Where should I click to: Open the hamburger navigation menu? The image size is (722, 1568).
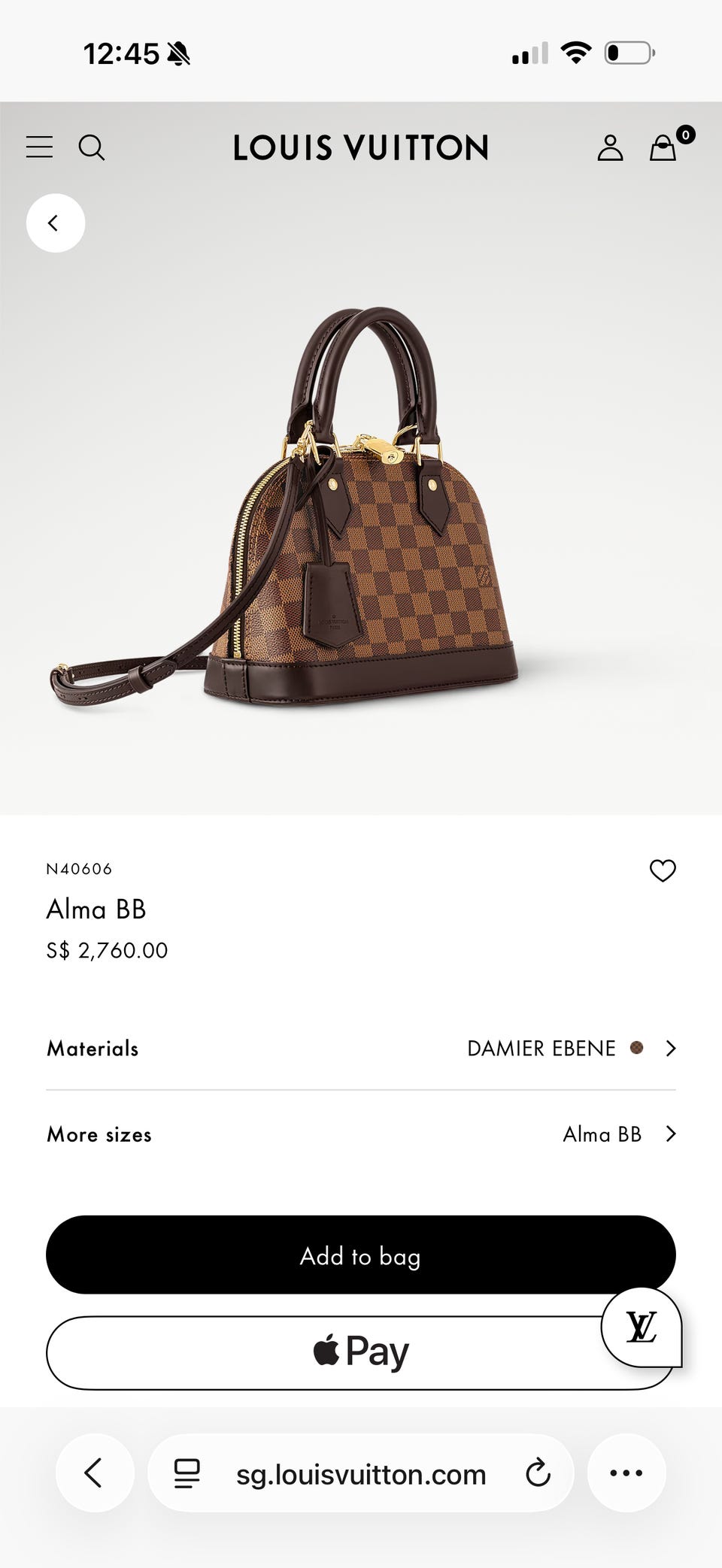(x=39, y=147)
